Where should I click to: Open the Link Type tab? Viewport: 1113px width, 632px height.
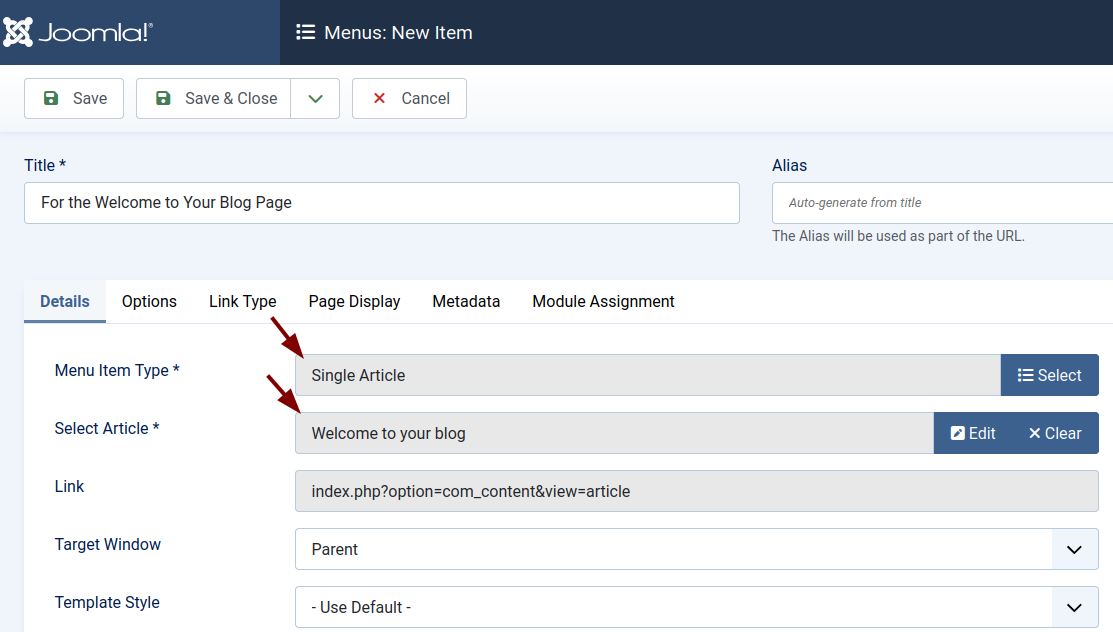coord(242,301)
